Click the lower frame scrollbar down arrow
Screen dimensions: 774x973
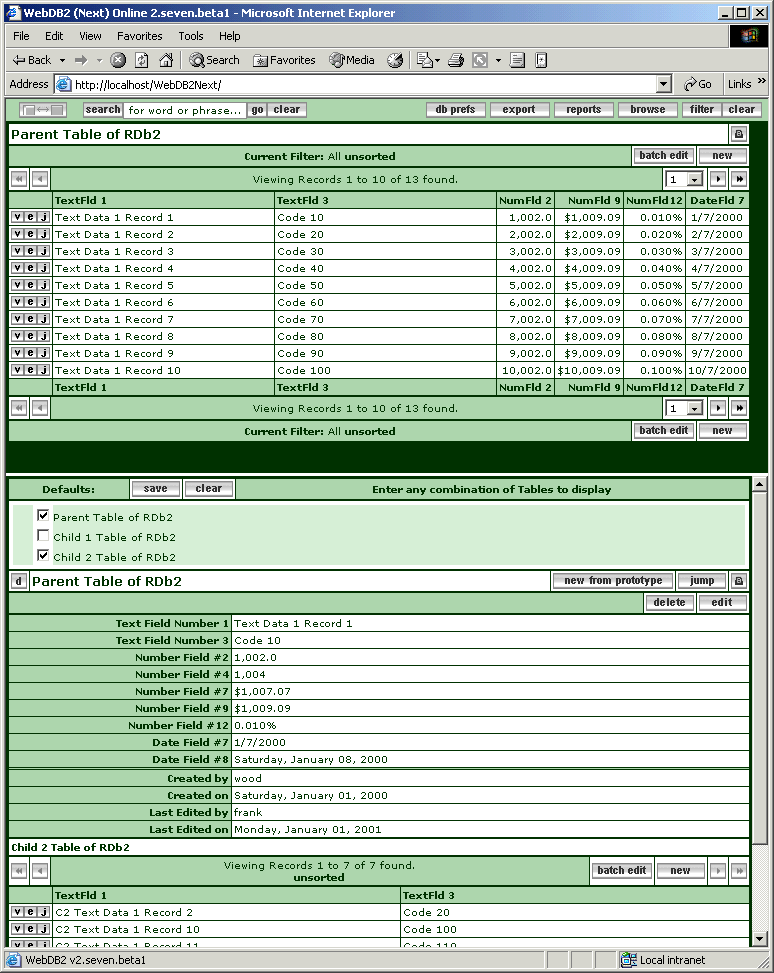point(759,938)
